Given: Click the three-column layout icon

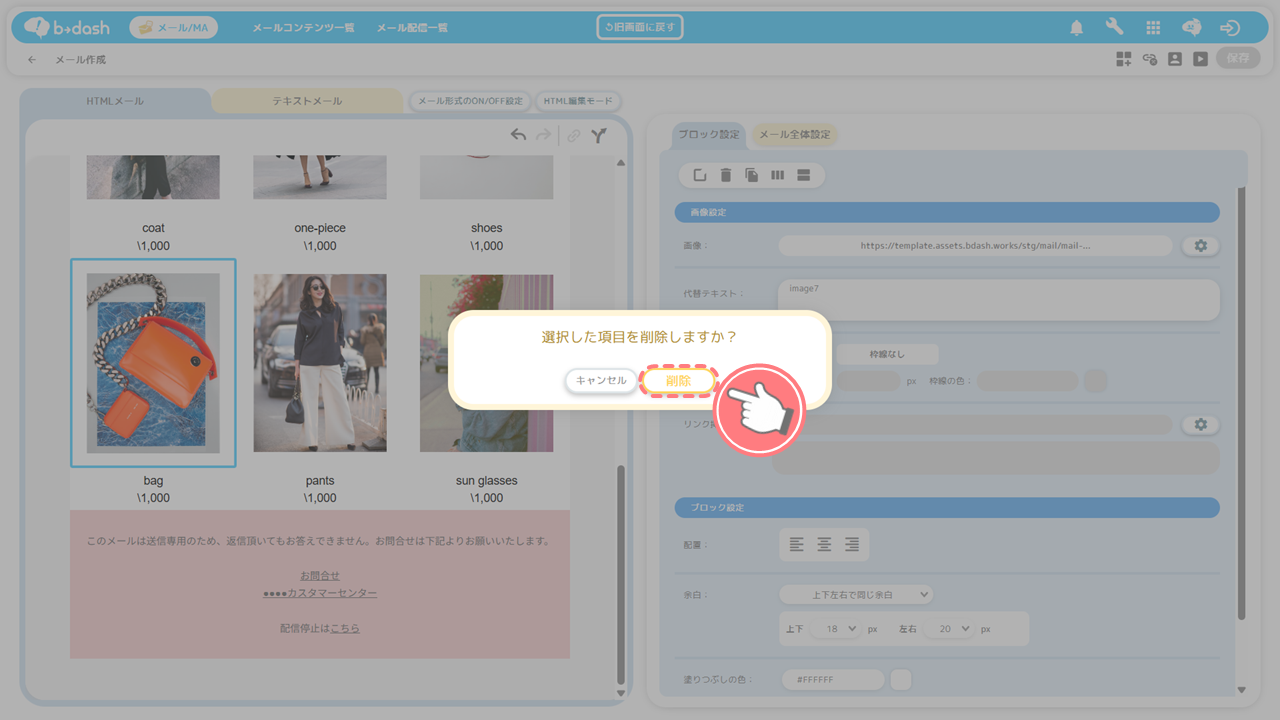Looking at the screenshot, I should [x=778, y=176].
